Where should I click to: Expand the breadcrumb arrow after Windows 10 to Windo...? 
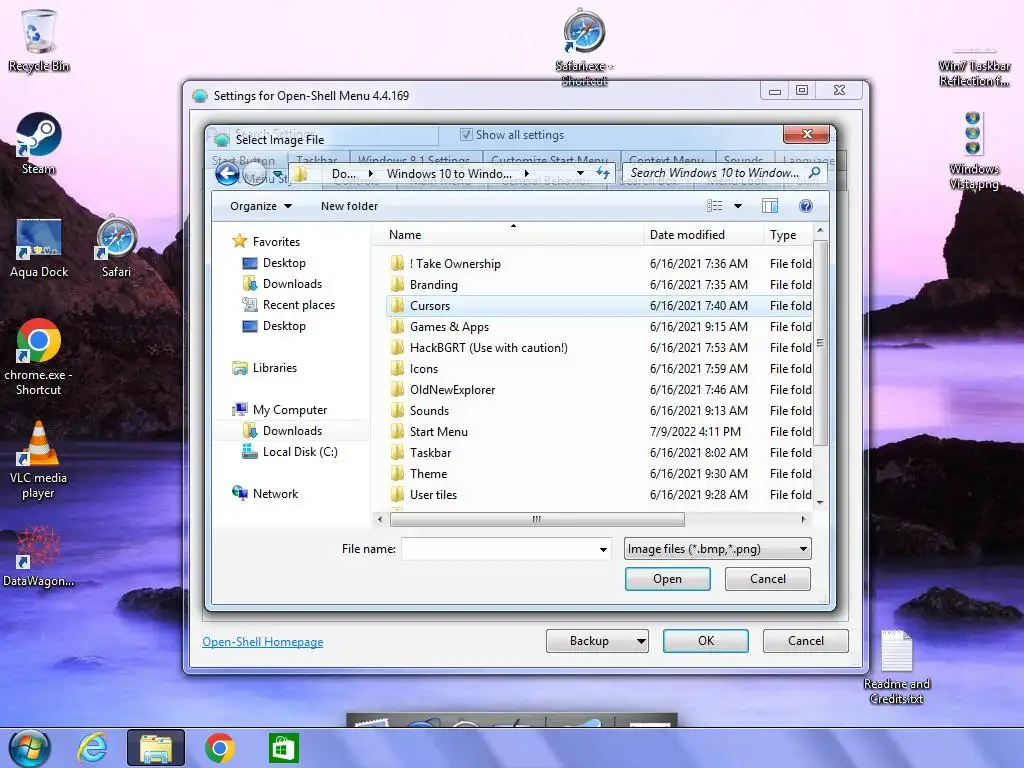526,174
